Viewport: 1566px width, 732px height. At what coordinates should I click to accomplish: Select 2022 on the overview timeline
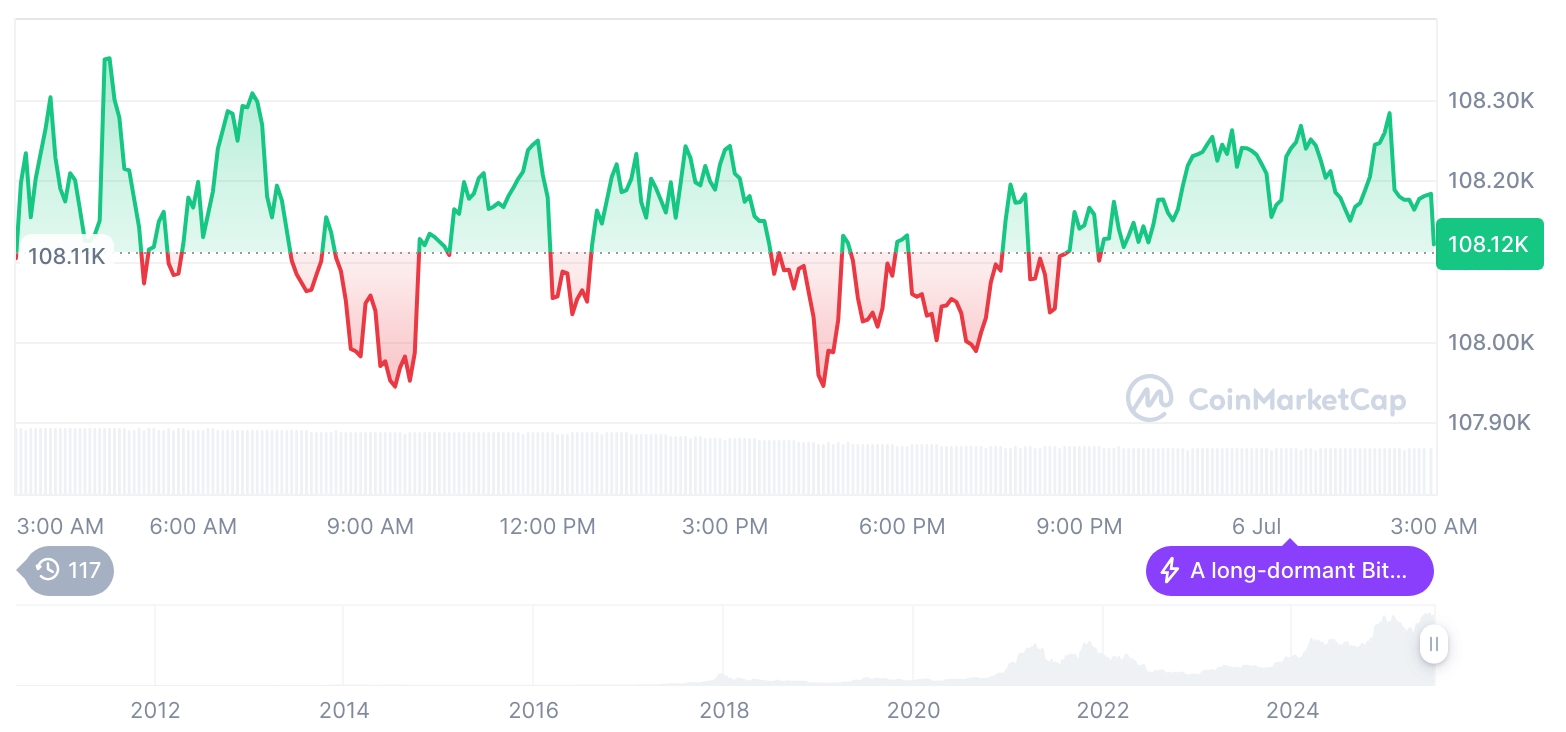coord(1102,711)
